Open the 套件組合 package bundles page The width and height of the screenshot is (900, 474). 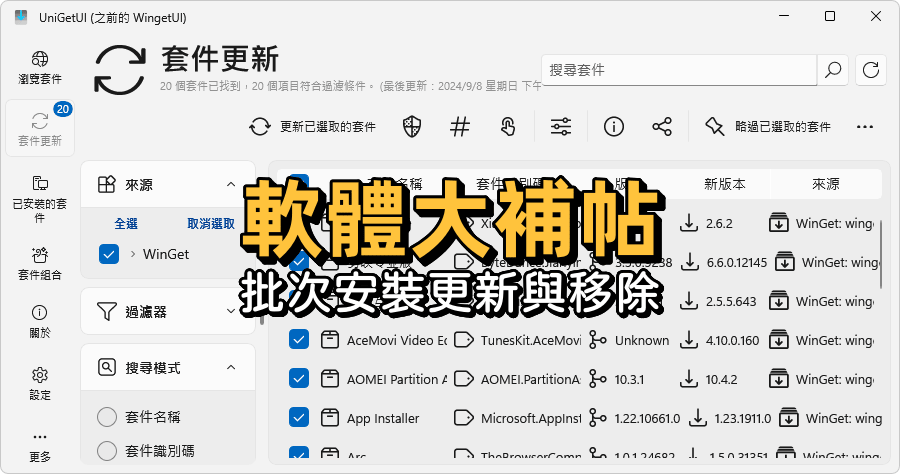pos(40,263)
